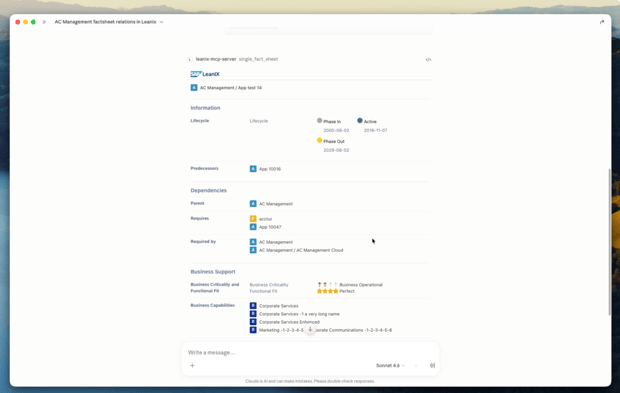Viewport: 620px width, 393px height.
Task: Open AC Management in the Parent row
Action: coord(276,204)
